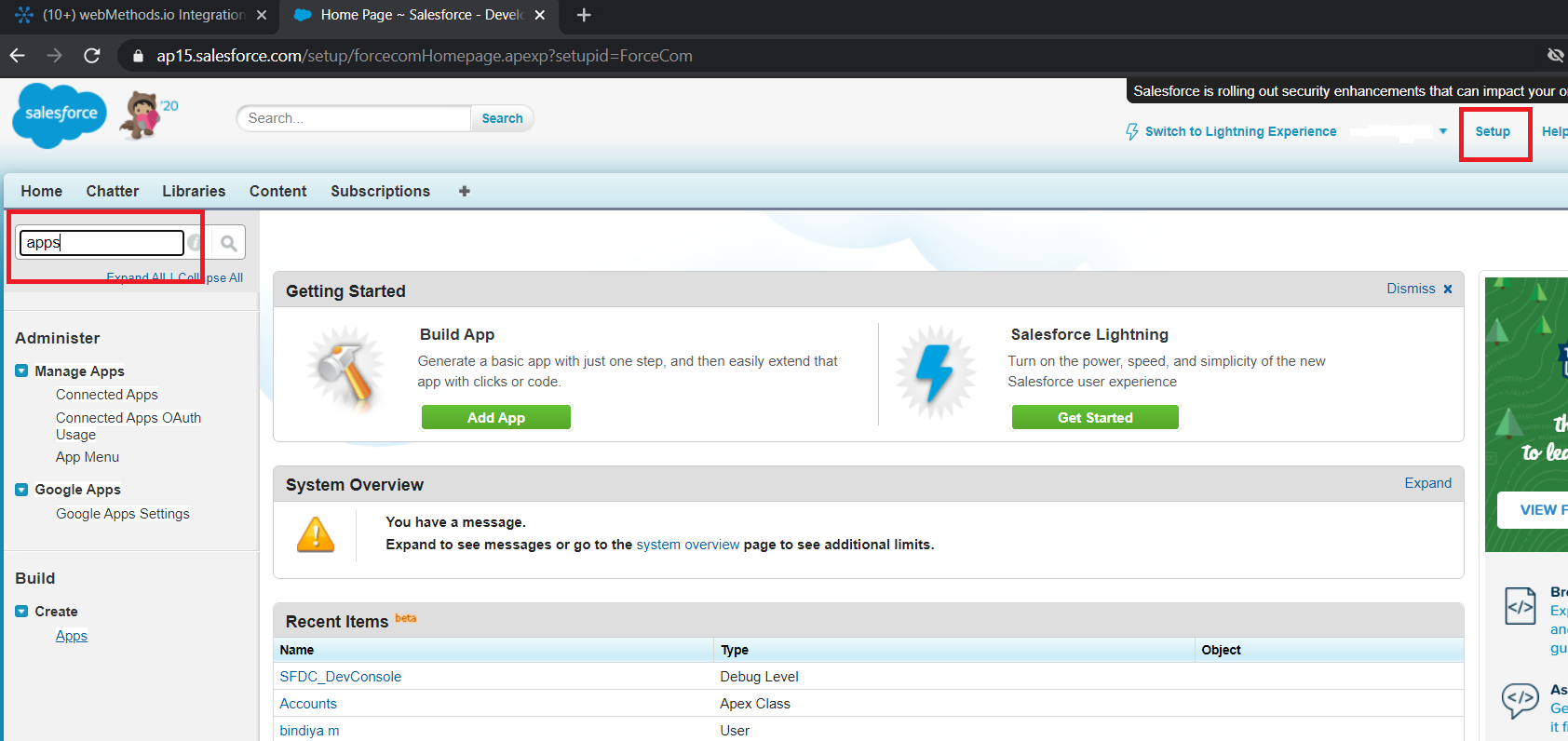1568x741 pixels.
Task: Open a new browser tab
Action: 584,15
